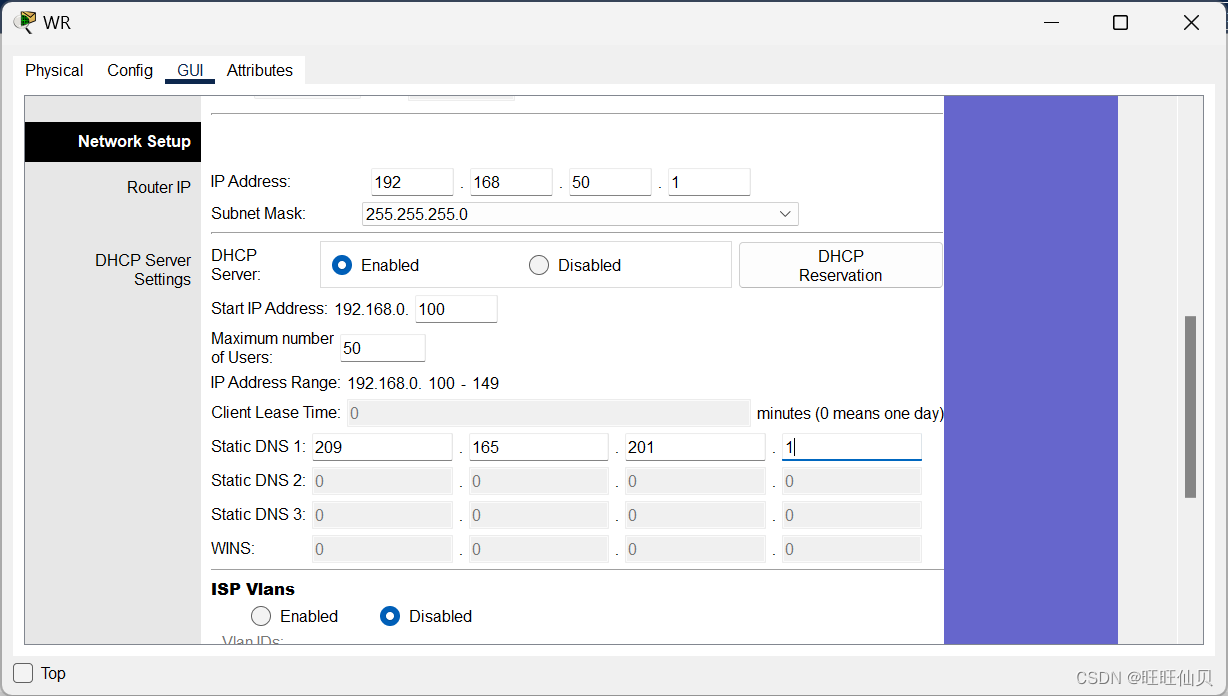This screenshot has height=696, width=1228.
Task: Click the Start IP Address field 100
Action: click(456, 309)
